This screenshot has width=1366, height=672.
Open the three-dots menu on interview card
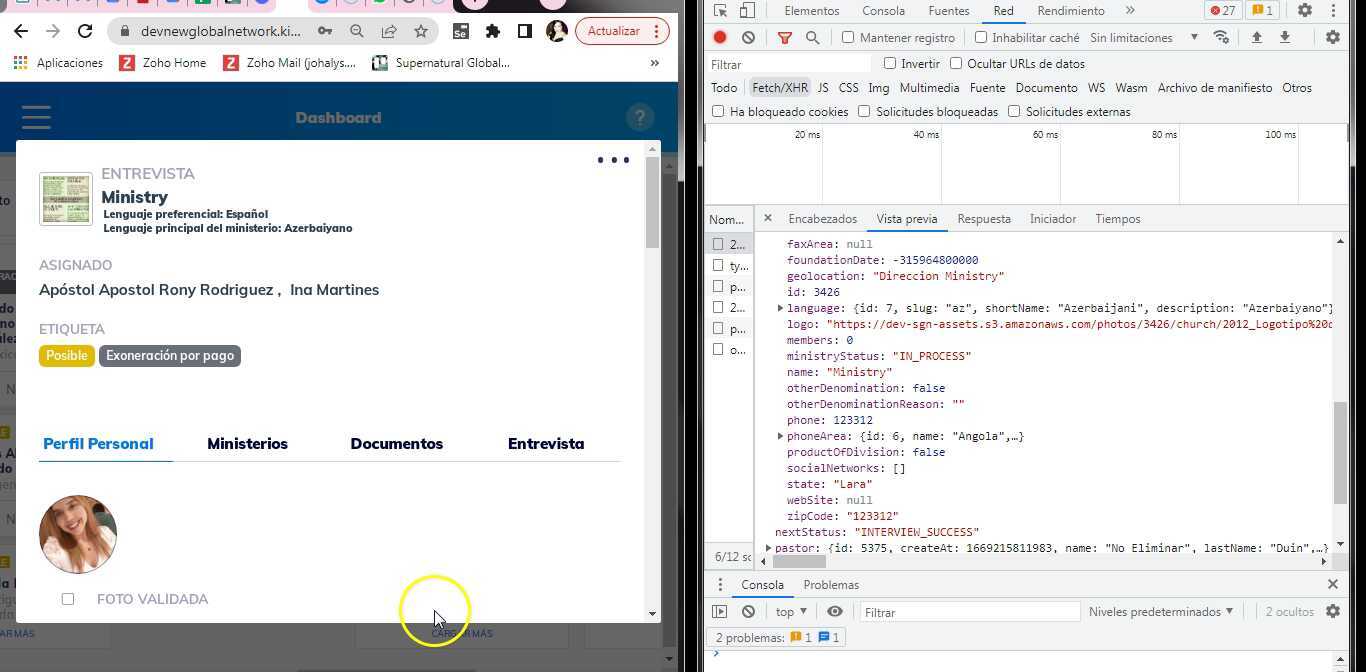coord(613,160)
